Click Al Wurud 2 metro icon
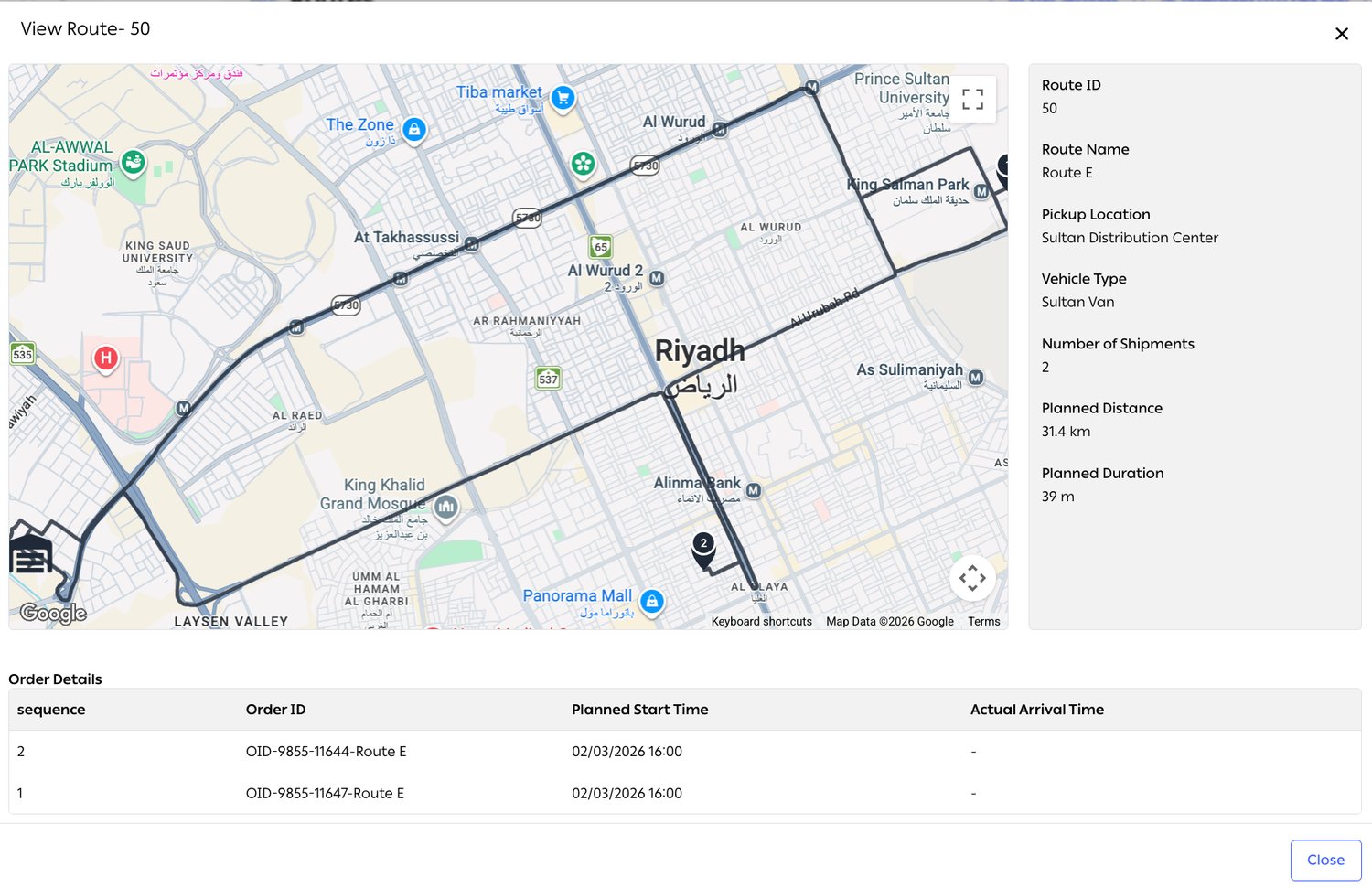 pyautogui.click(x=657, y=278)
